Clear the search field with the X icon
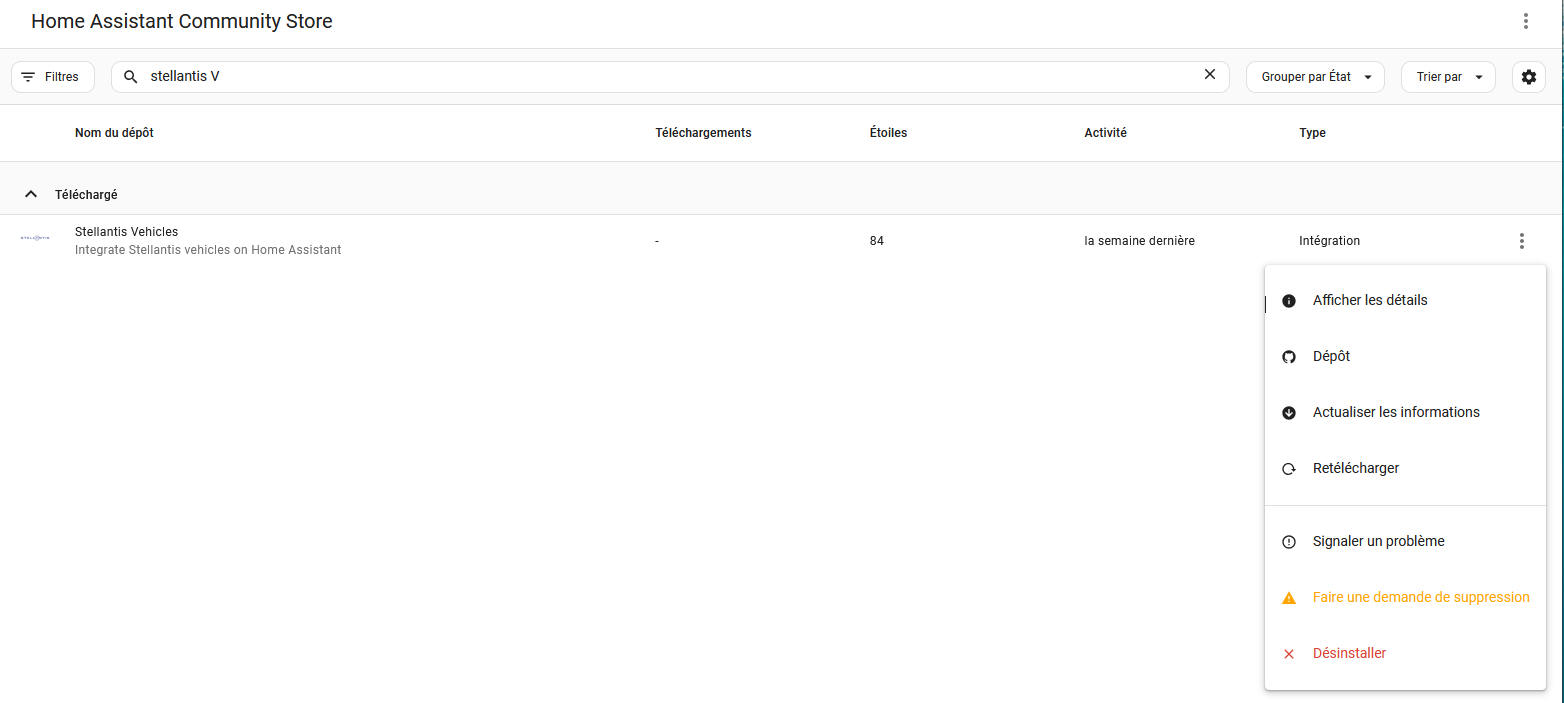This screenshot has width=1564, height=703. (x=1210, y=74)
